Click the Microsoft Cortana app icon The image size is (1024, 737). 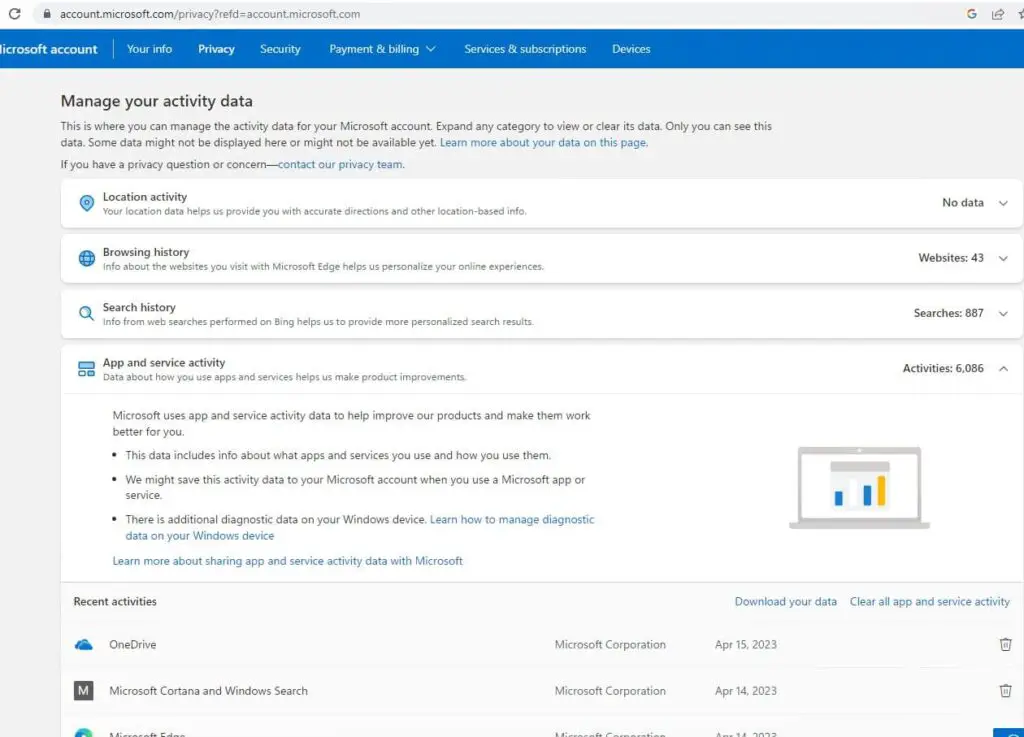[83, 690]
